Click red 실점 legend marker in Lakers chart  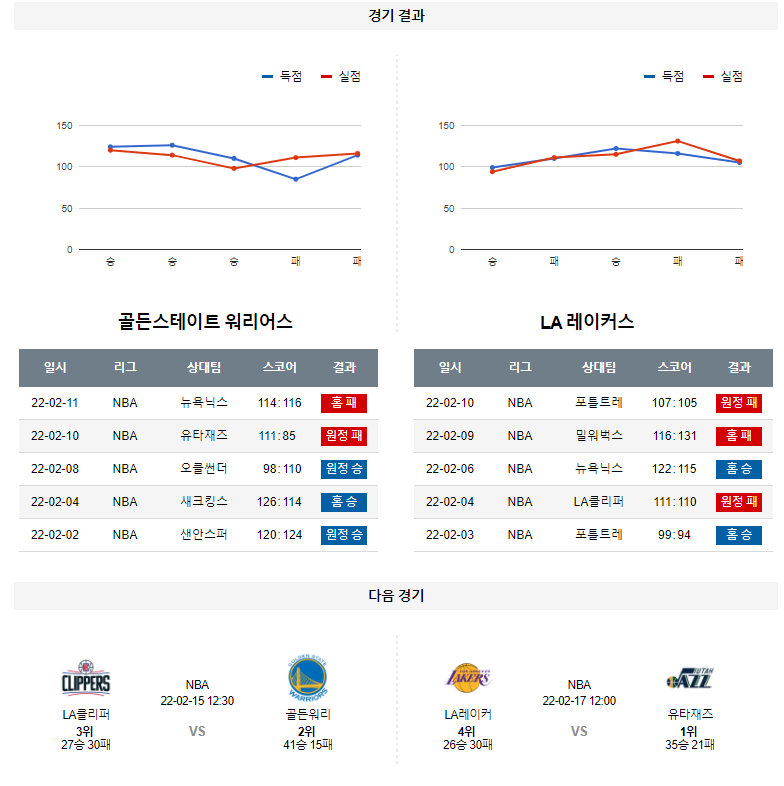pos(708,76)
